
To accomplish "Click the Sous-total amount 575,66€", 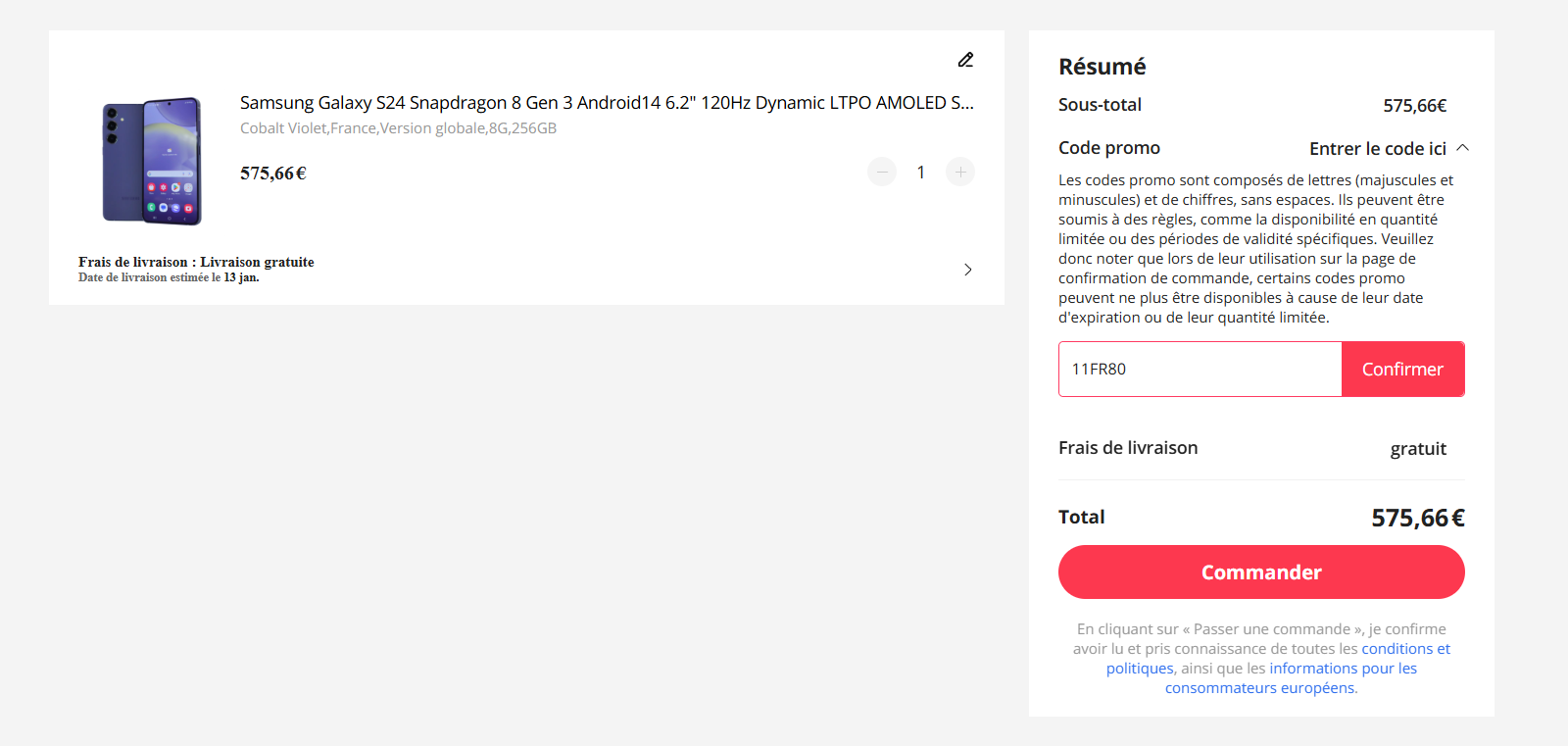I will [1415, 105].
